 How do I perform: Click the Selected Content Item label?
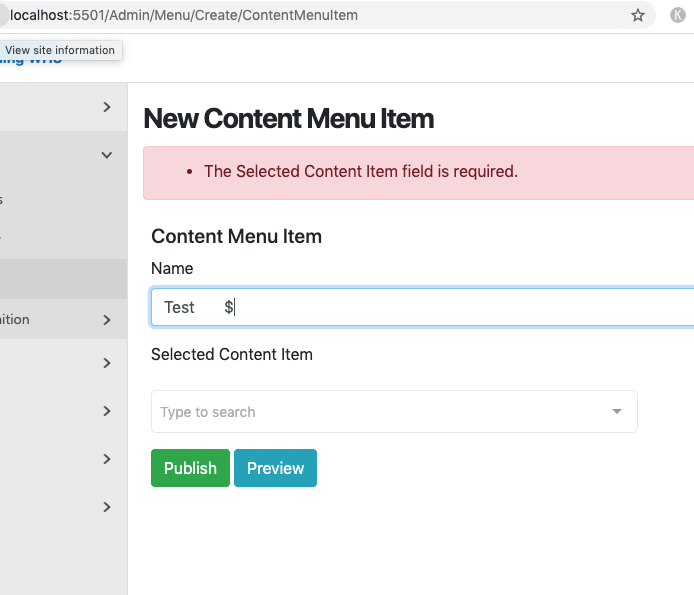click(x=232, y=354)
